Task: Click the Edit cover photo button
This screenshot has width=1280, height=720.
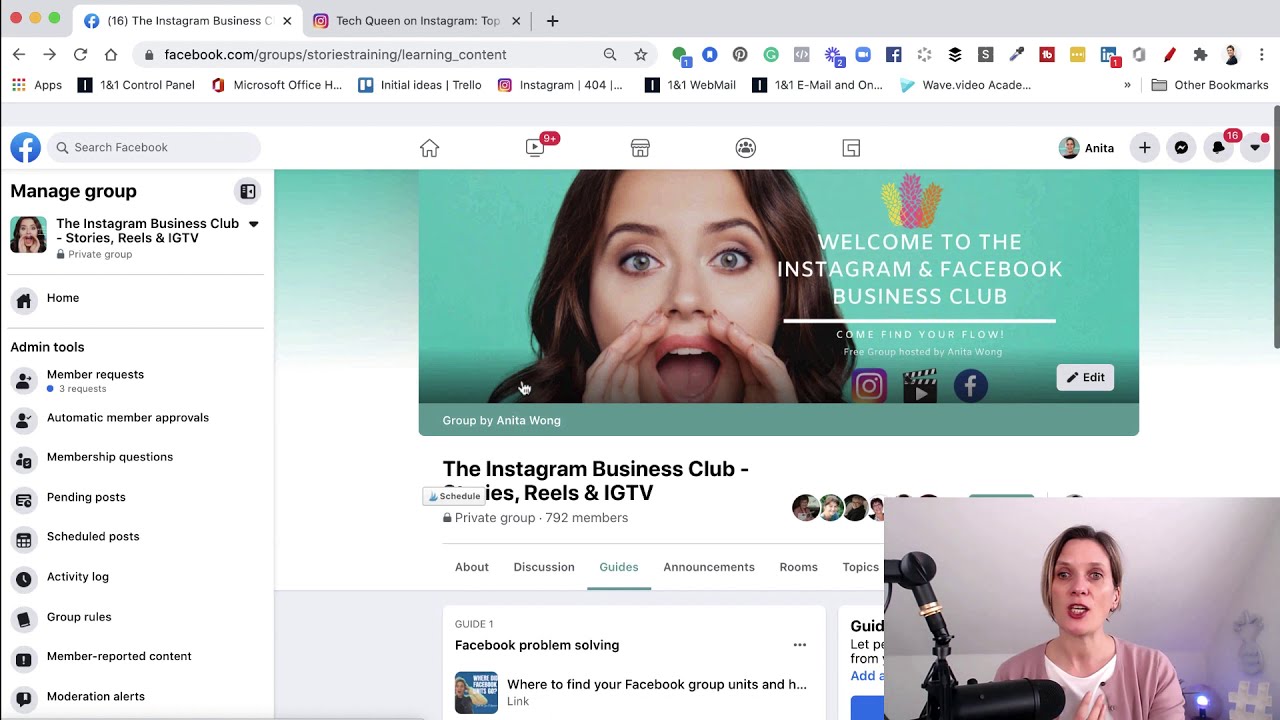Action: click(1085, 377)
